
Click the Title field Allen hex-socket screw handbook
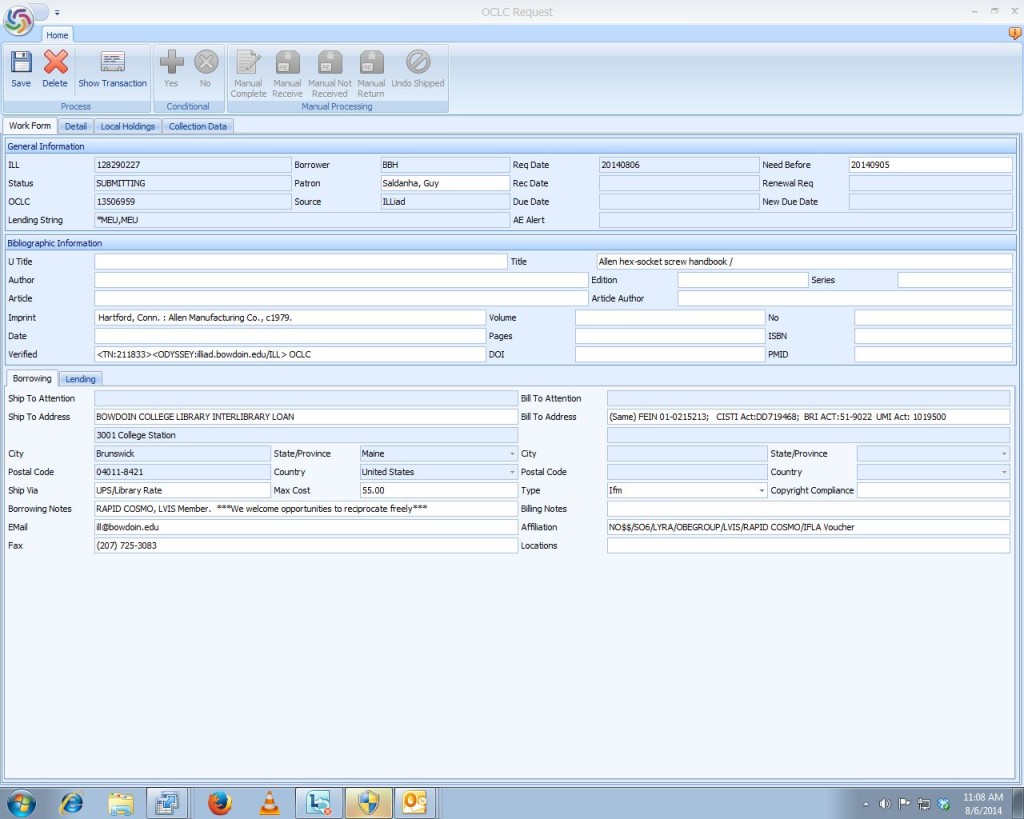(x=805, y=261)
